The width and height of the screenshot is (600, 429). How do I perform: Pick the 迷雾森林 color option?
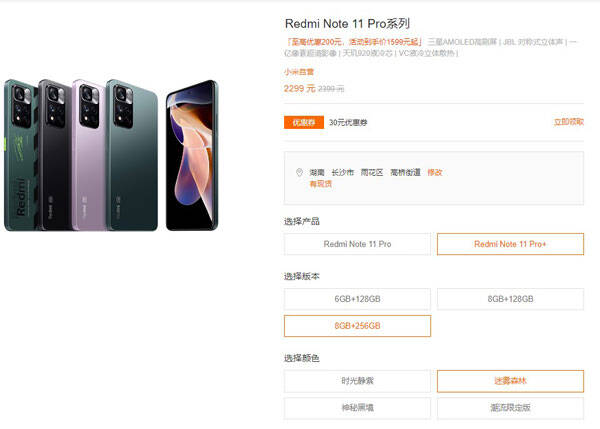pos(510,381)
